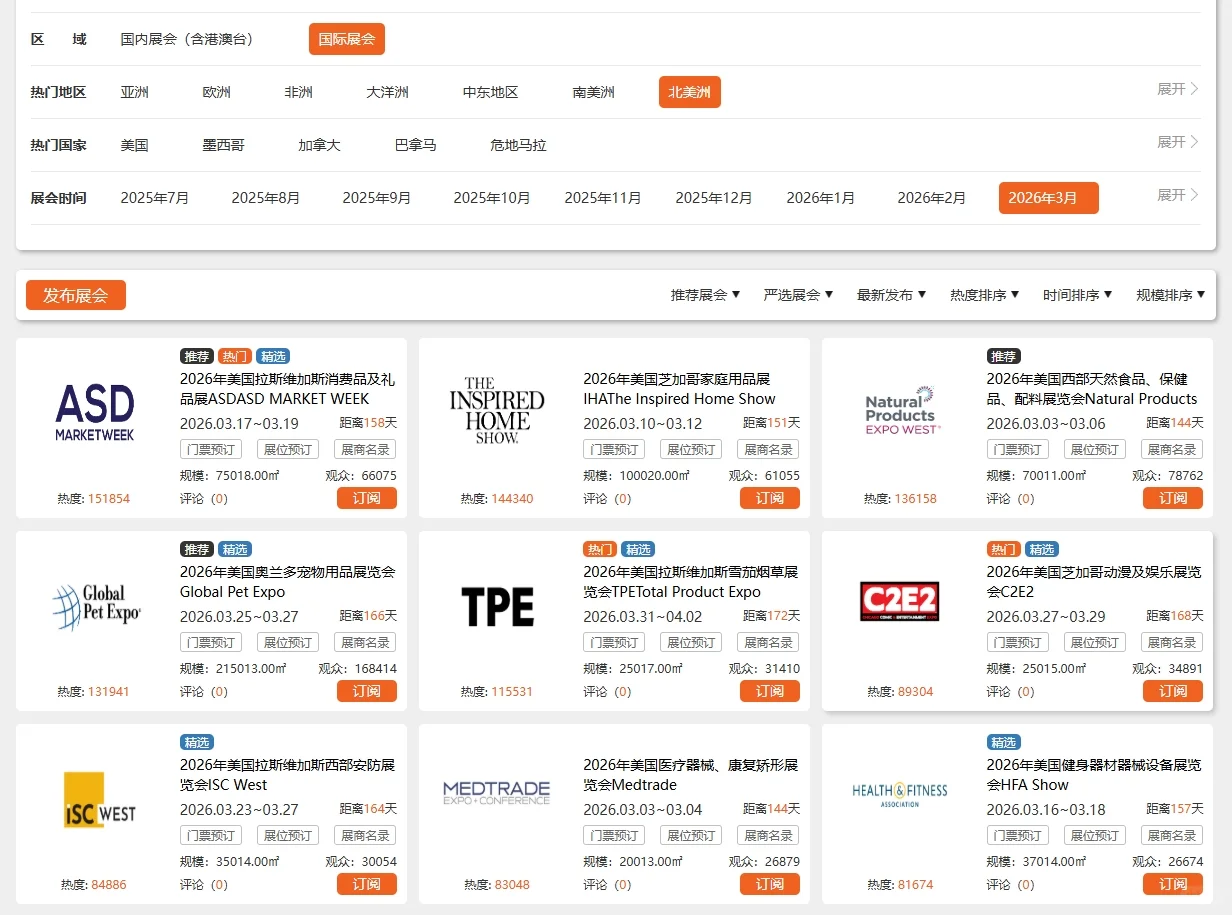
Task: Open the TPE logo thumbnail
Action: (x=497, y=607)
